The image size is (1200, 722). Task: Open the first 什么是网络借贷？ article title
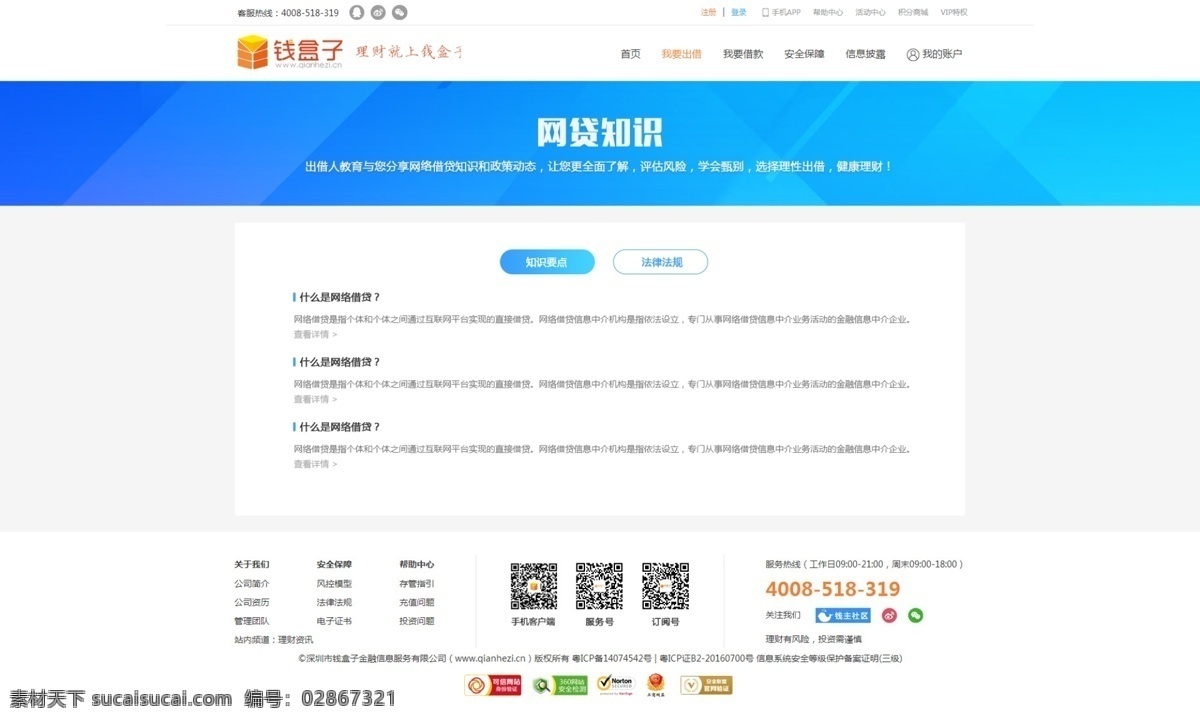tap(340, 297)
